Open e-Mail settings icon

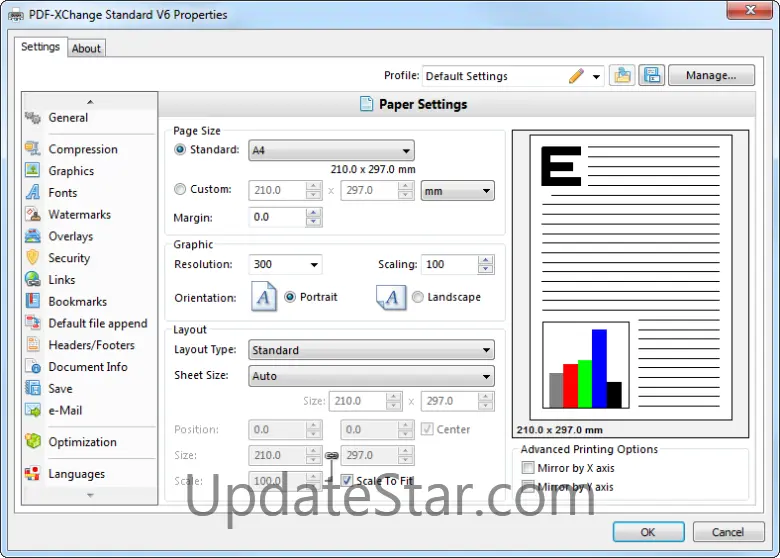[x=33, y=410]
